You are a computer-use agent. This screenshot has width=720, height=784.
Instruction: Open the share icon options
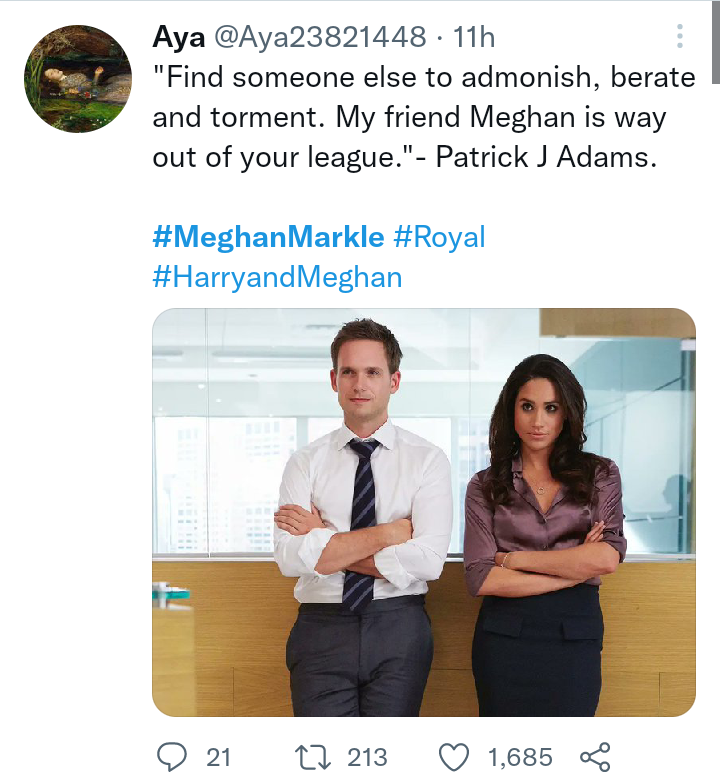(595, 757)
